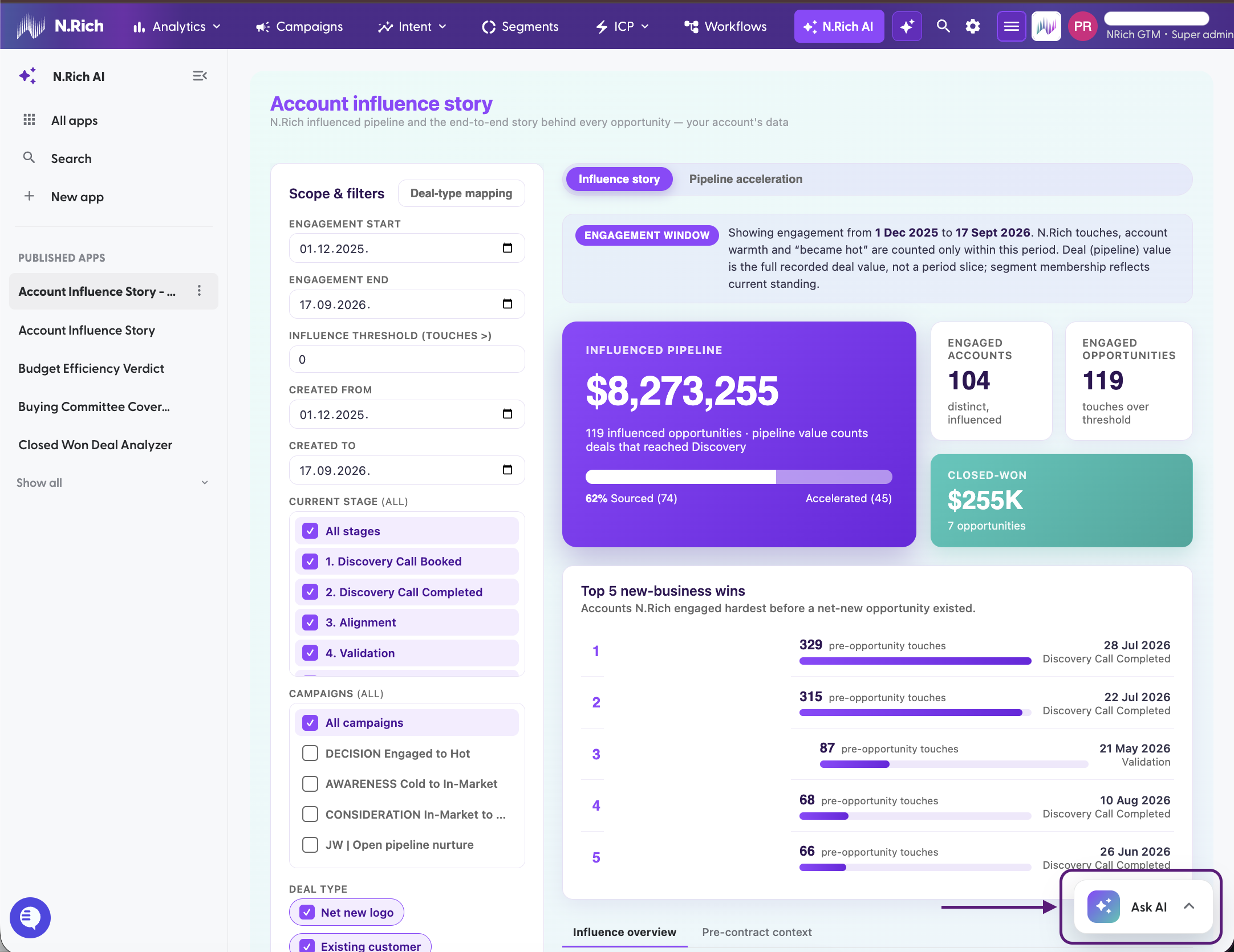Click the sidebar Search magnifier icon

click(x=29, y=158)
